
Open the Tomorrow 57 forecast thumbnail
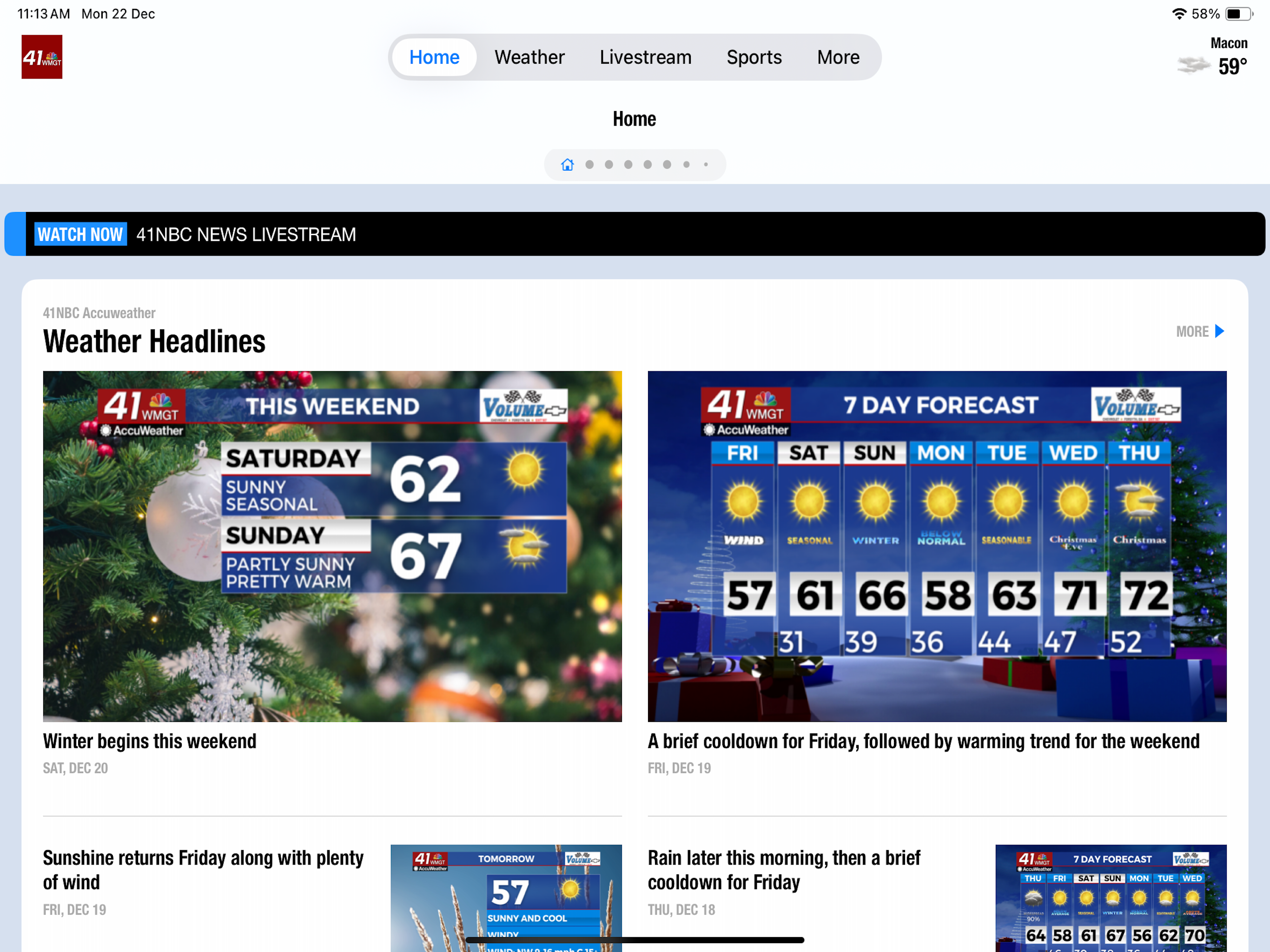coord(506,898)
